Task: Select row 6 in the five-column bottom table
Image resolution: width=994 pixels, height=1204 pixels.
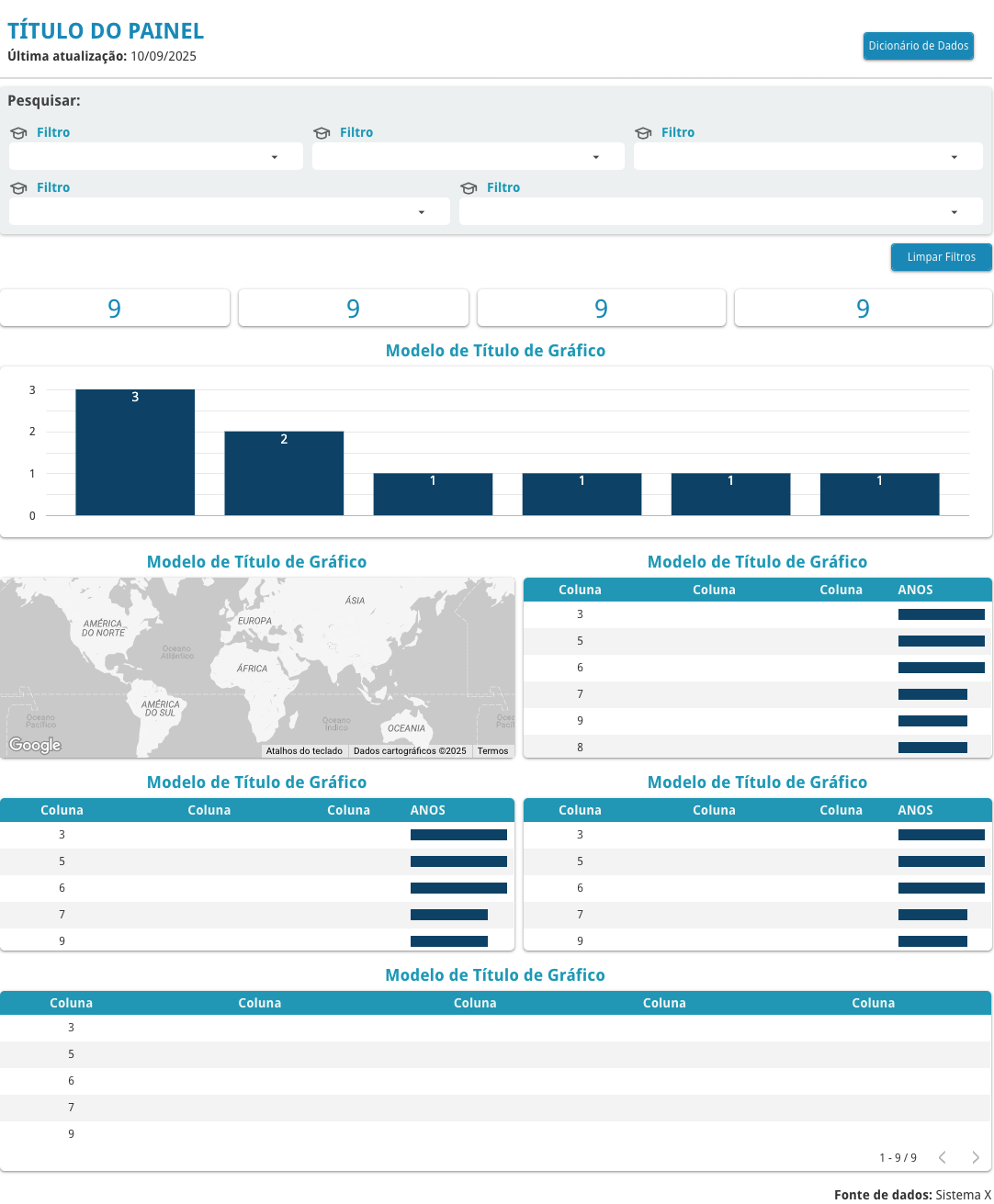Action: click(x=496, y=1081)
